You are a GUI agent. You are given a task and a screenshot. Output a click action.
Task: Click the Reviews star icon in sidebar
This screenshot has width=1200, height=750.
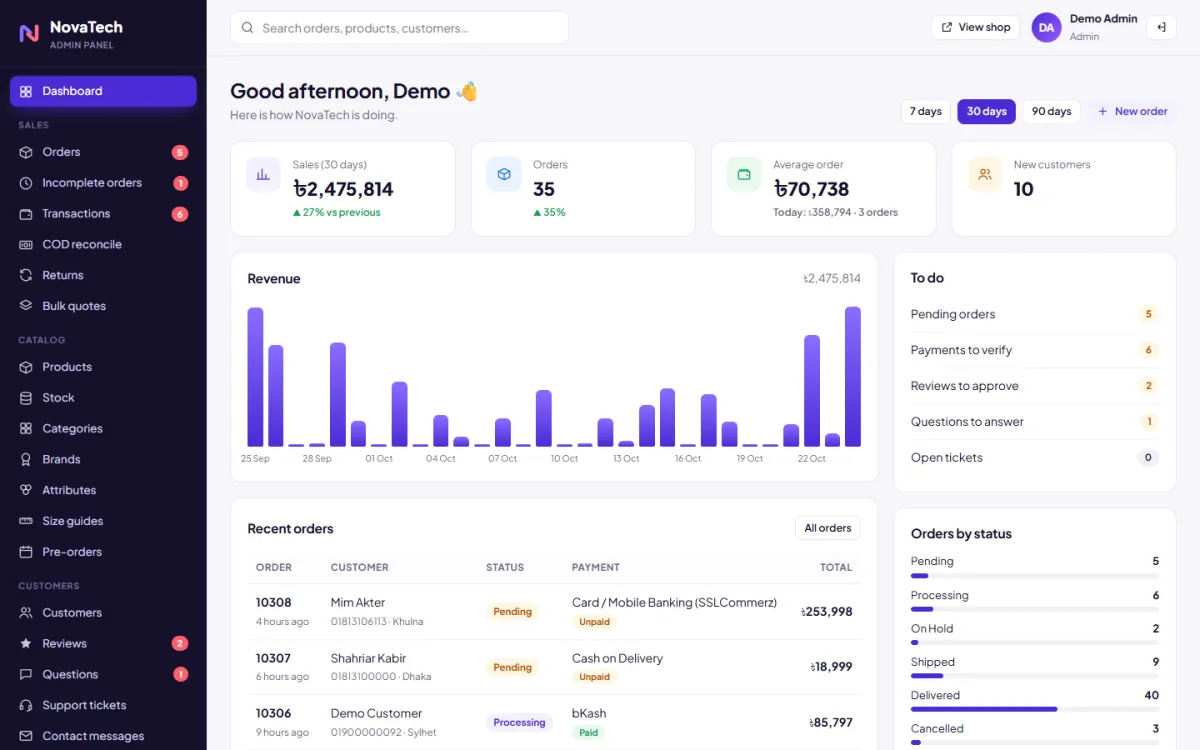point(26,644)
